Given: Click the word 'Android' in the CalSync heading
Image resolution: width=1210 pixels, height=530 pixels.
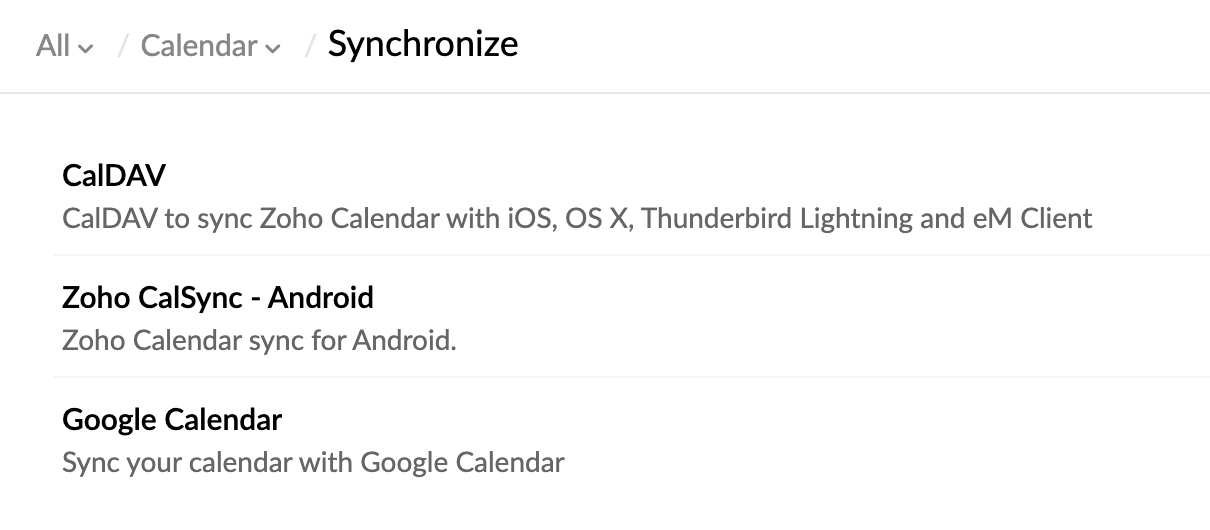Looking at the screenshot, I should click(x=320, y=297).
